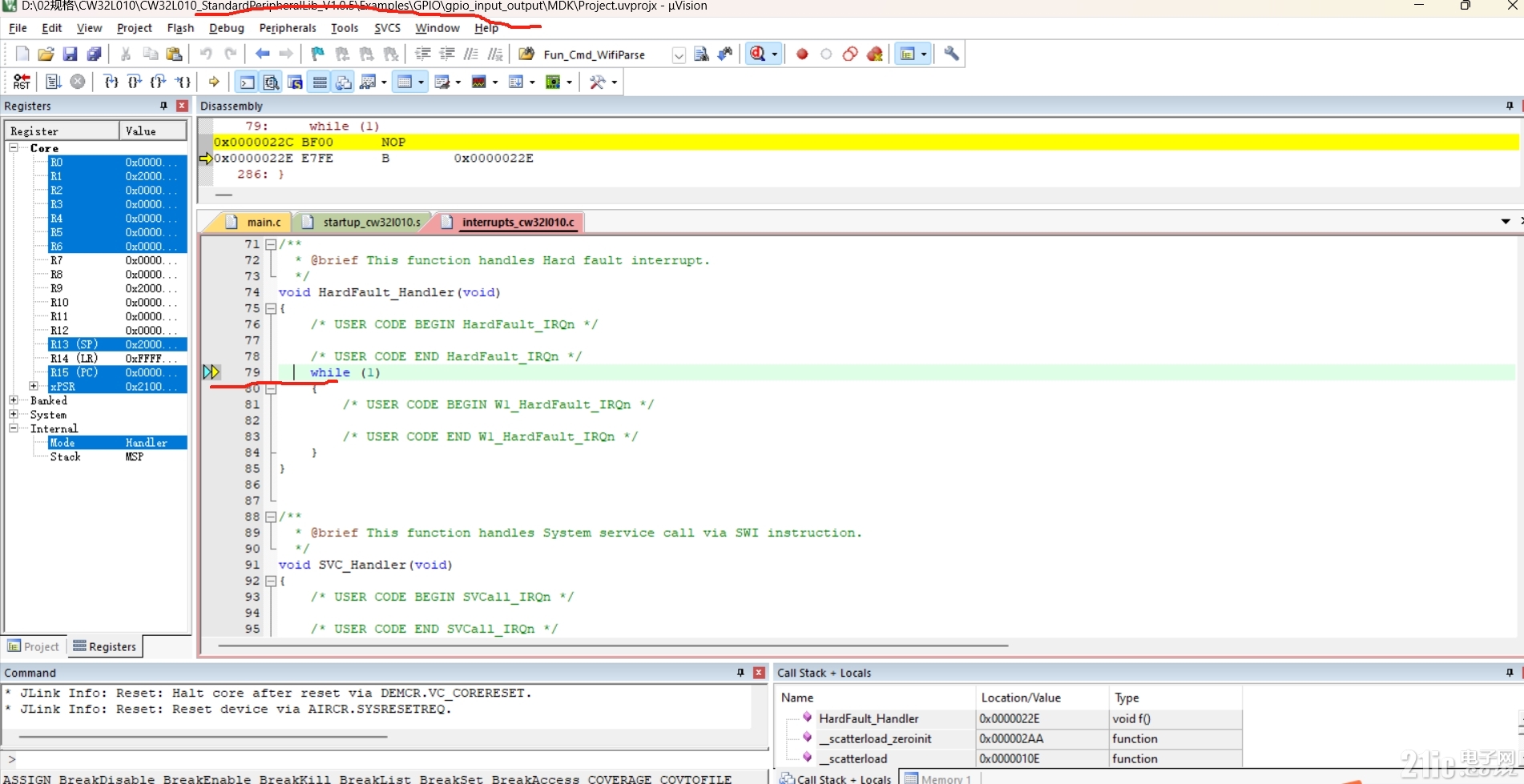The height and width of the screenshot is (784, 1524).
Task: Collapse the Internal registers group
Action: (14, 428)
